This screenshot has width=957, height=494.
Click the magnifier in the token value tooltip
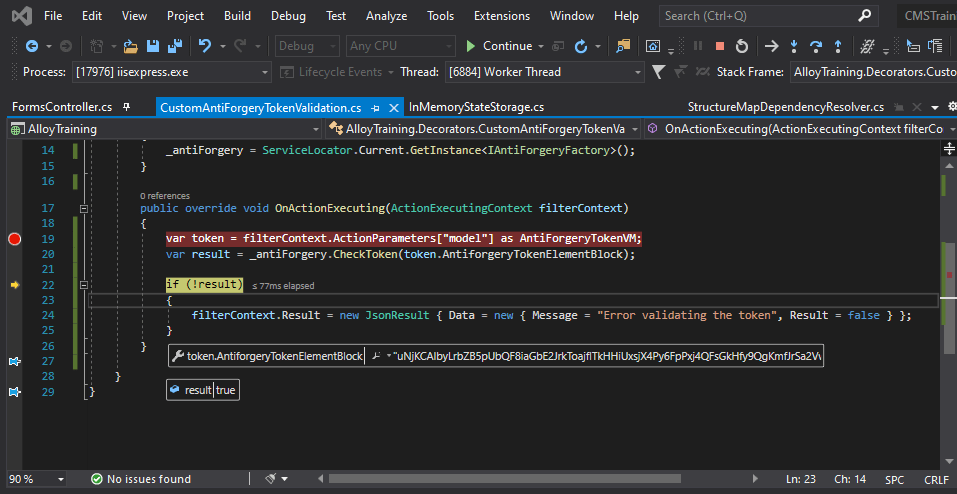pyautogui.click(x=377, y=356)
